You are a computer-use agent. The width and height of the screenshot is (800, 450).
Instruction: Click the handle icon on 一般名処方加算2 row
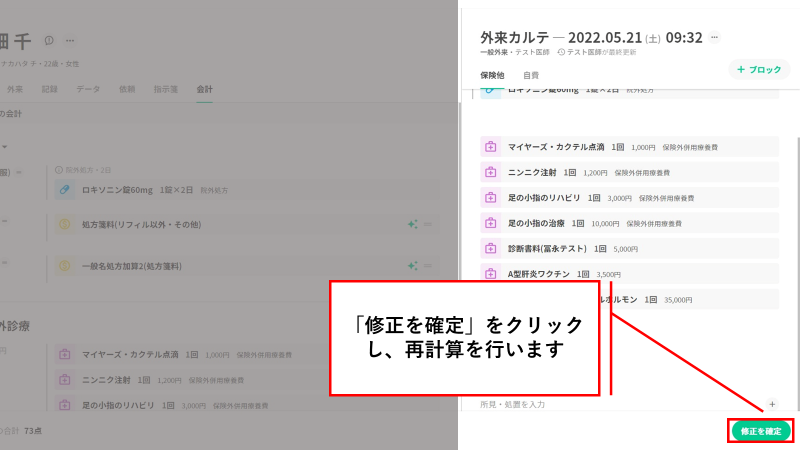coord(428,266)
